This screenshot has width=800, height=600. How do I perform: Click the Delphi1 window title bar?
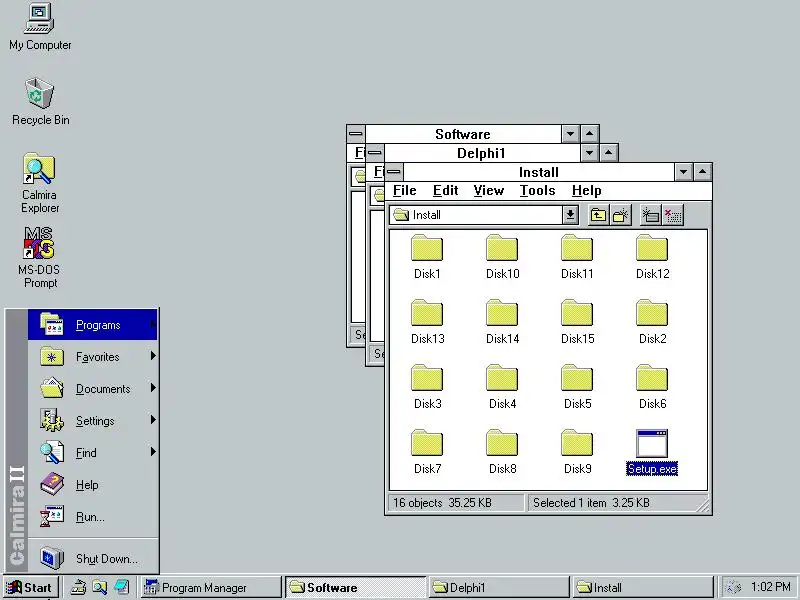tap(481, 153)
